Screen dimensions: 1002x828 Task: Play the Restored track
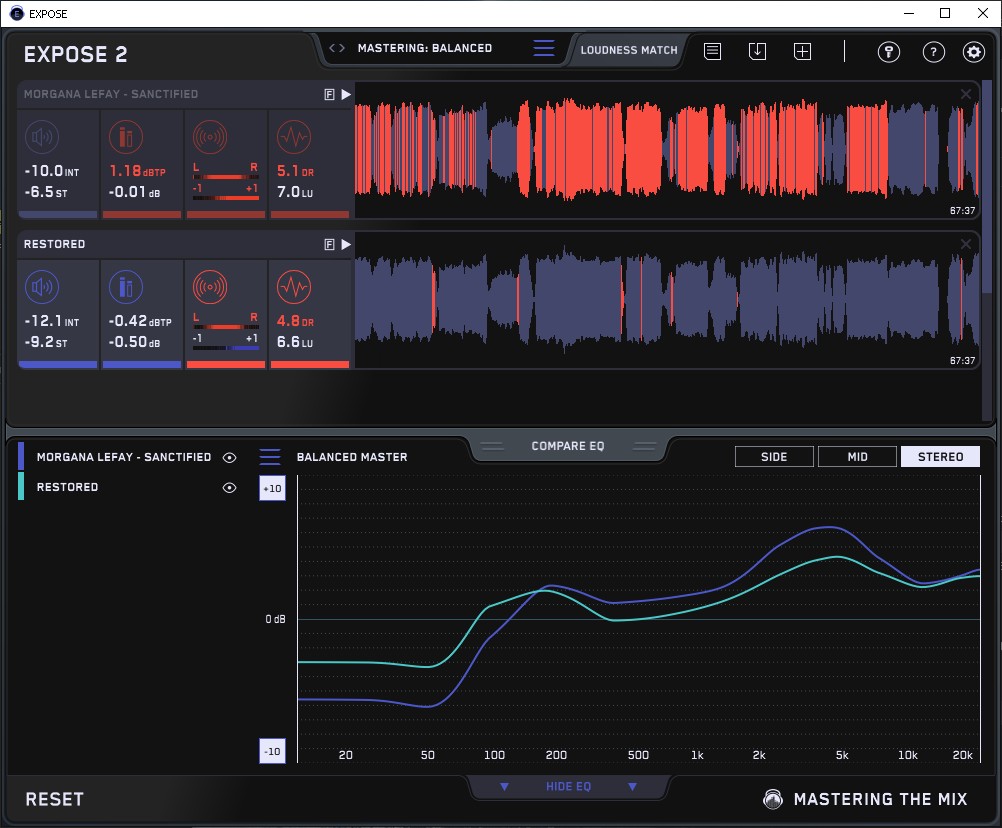[x=346, y=244]
